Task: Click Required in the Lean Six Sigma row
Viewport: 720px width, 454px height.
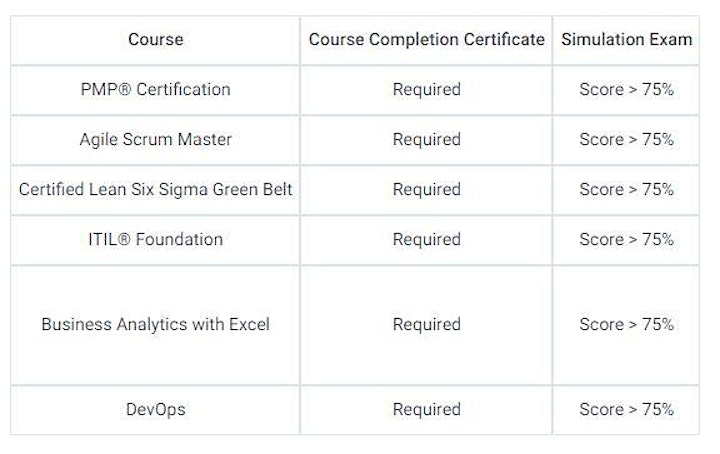Action: pyautogui.click(x=427, y=190)
